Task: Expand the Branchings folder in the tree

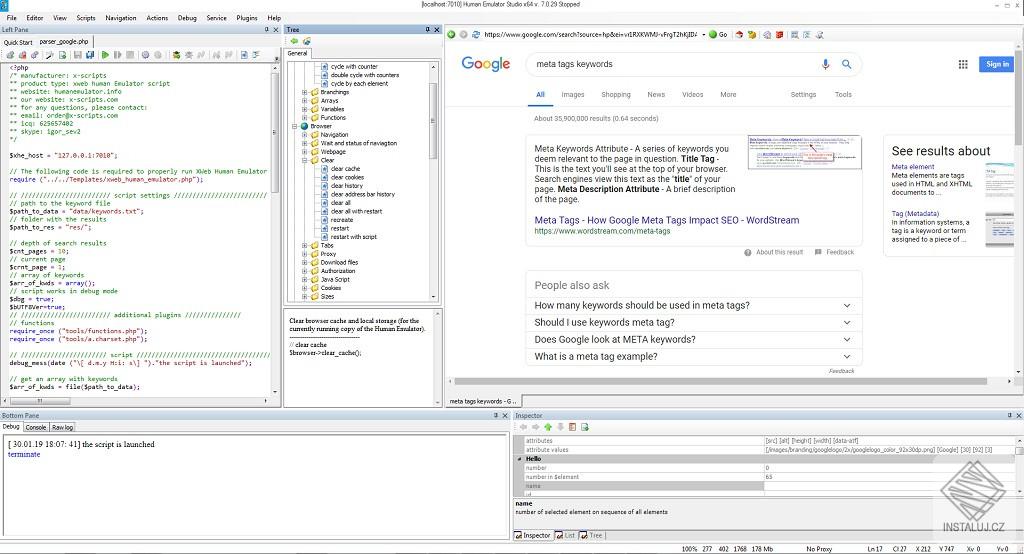Action: (x=304, y=92)
